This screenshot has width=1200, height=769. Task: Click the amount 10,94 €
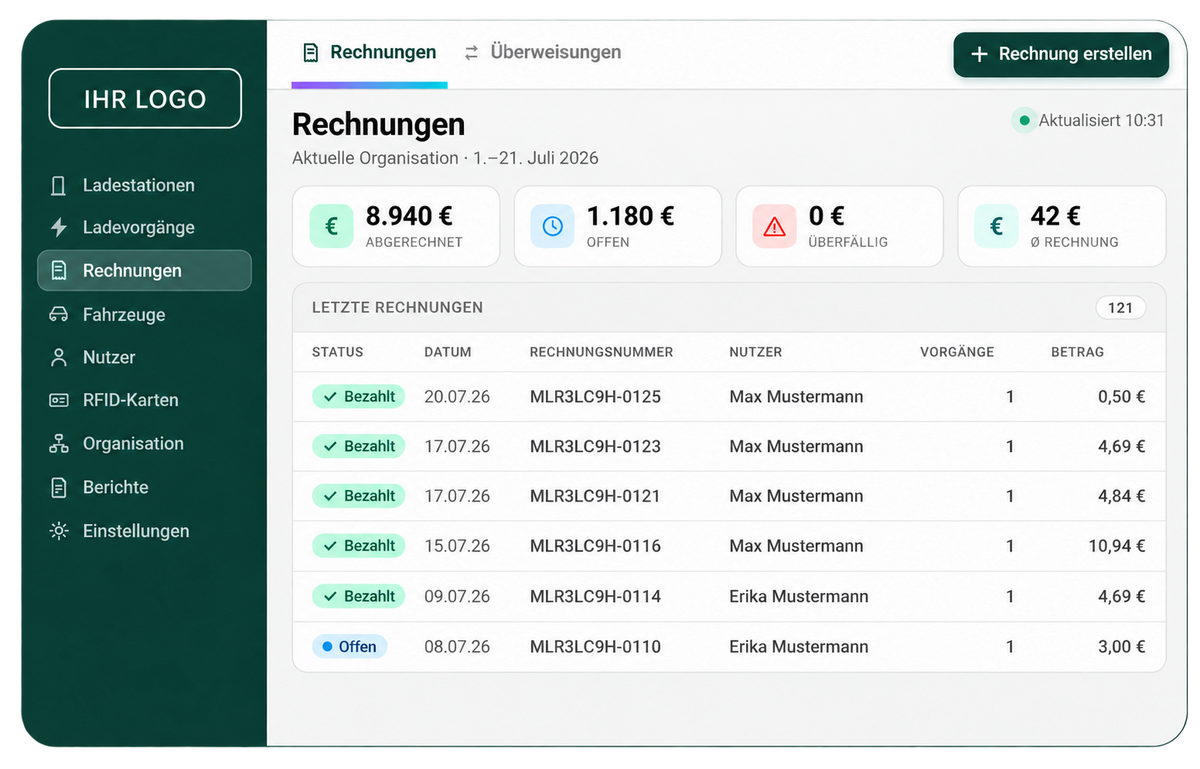point(1117,546)
